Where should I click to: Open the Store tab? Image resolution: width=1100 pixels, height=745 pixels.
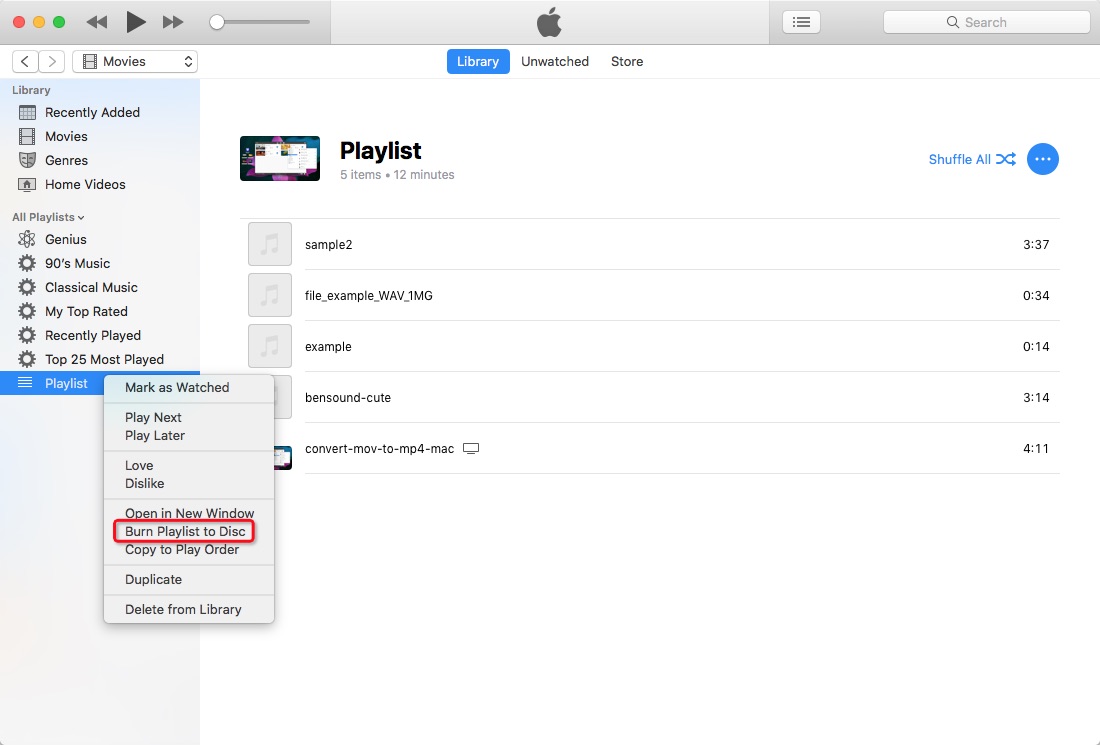pyautogui.click(x=627, y=61)
